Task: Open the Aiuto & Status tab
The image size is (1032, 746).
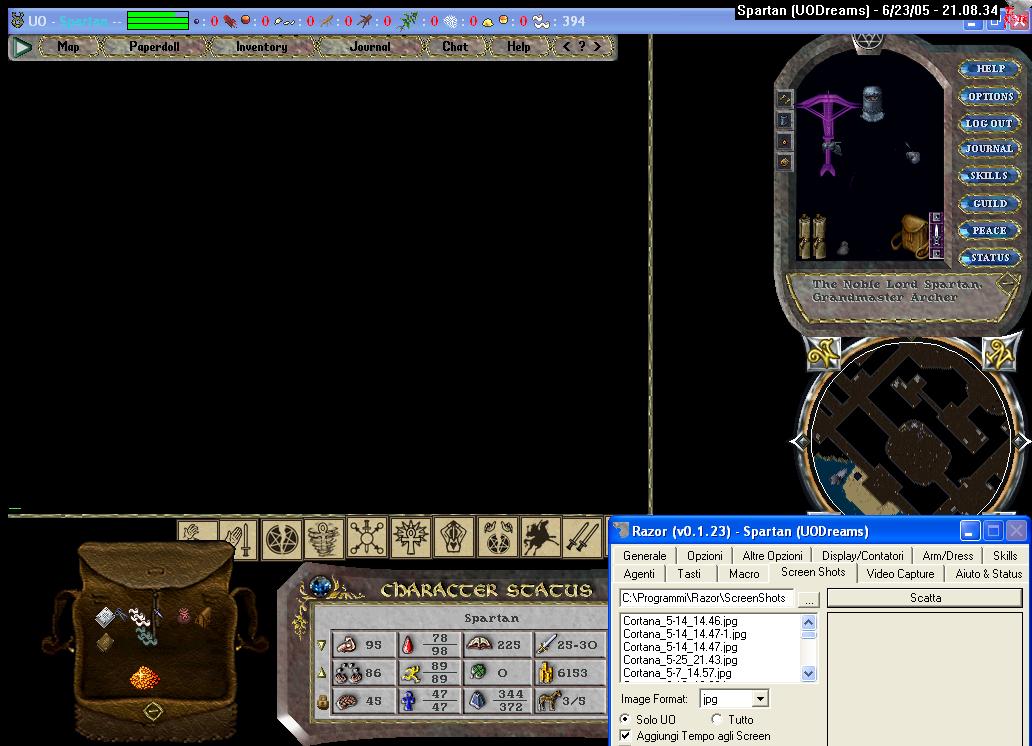Action: [988, 574]
